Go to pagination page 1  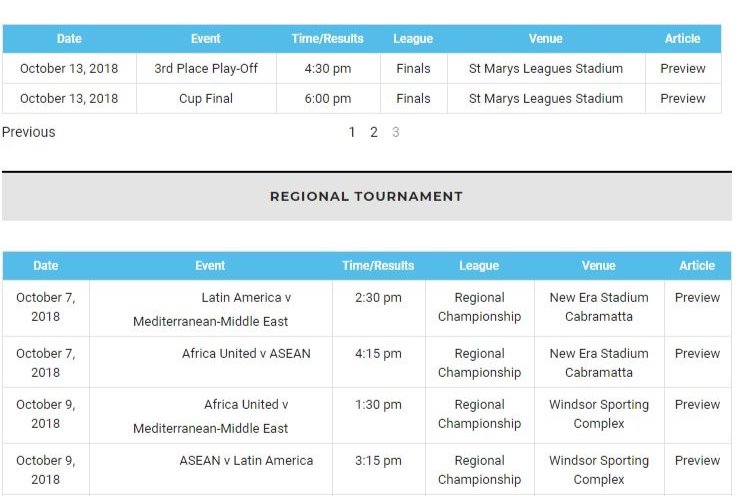tap(352, 132)
